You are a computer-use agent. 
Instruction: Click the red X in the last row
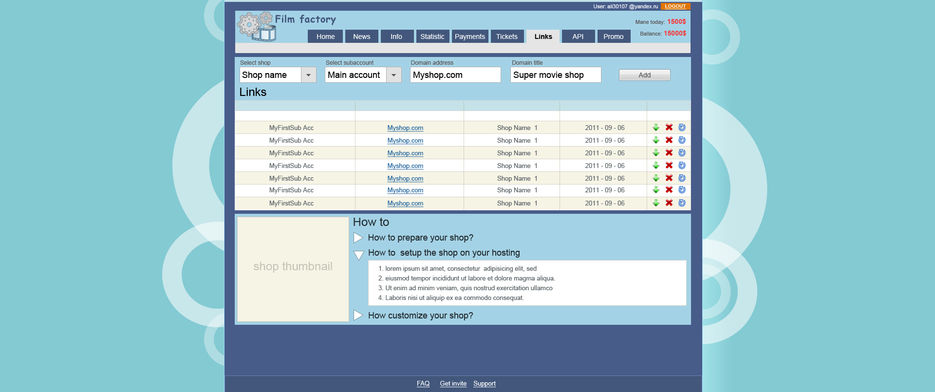pos(668,203)
